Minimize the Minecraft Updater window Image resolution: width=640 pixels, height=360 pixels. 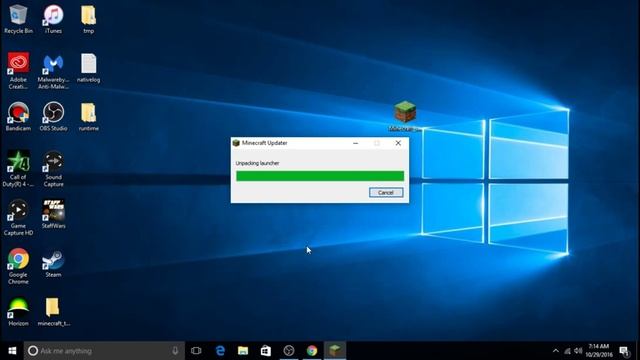point(356,143)
